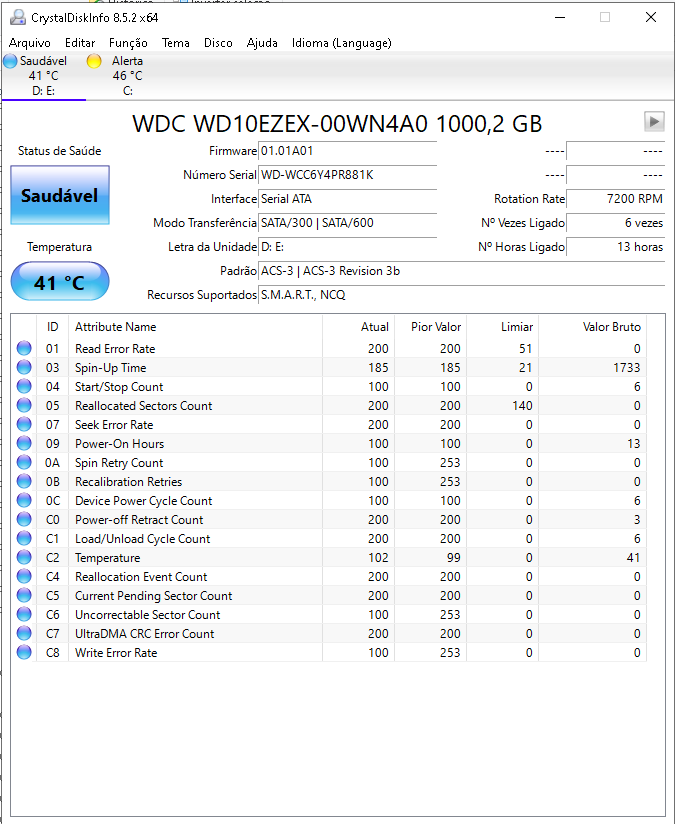Viewport: 675px width, 824px height.
Task: Click the status orb beside Current Pending Sector Count
Action: pos(24,595)
